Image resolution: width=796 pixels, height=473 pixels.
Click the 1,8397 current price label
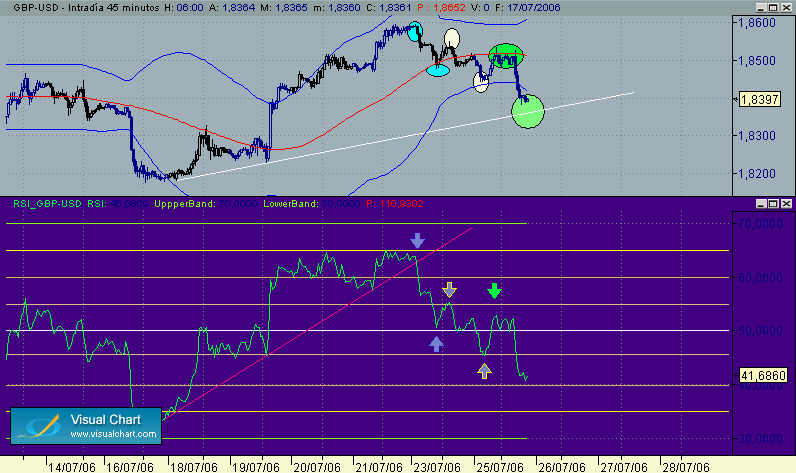click(759, 99)
